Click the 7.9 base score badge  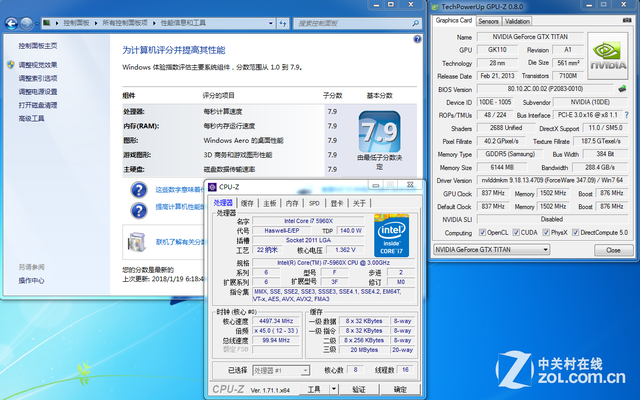380,132
